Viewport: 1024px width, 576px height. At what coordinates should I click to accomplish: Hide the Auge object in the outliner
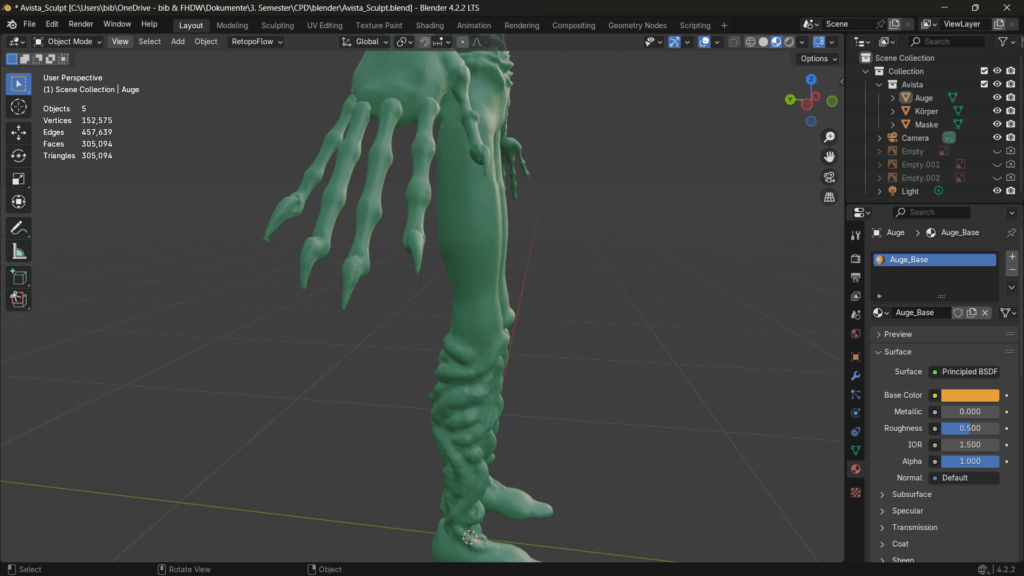tap(996, 98)
